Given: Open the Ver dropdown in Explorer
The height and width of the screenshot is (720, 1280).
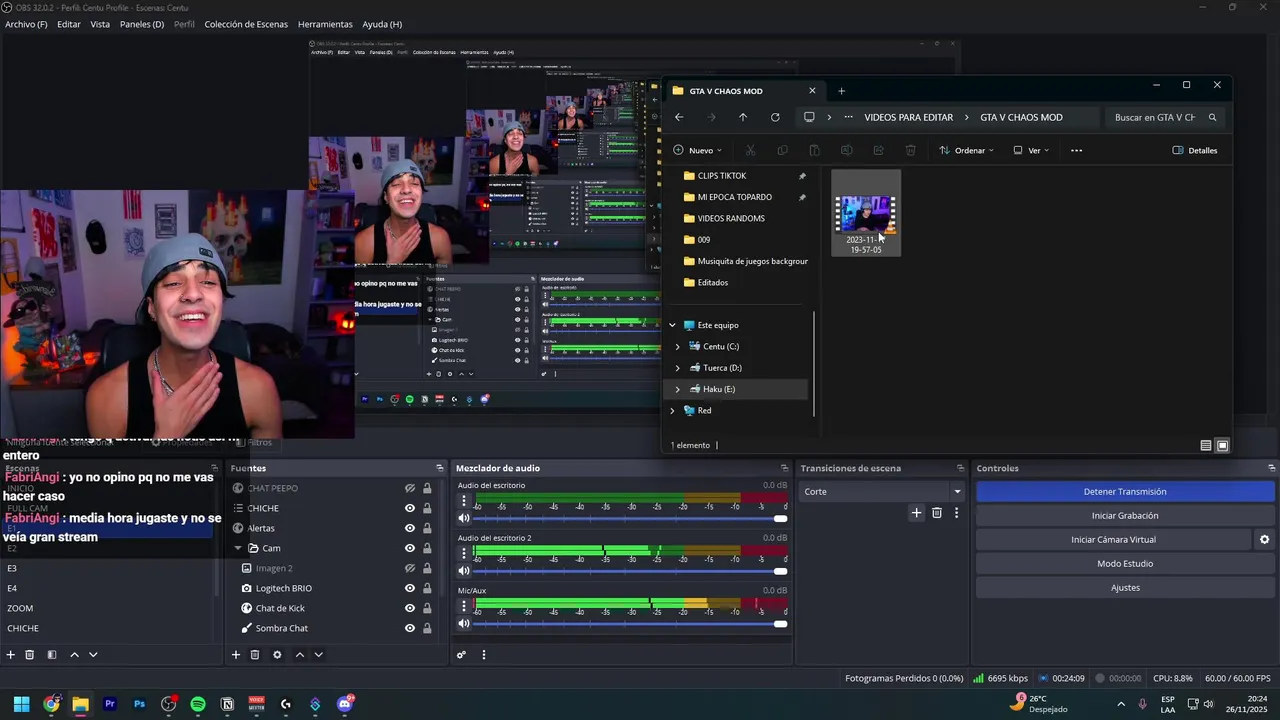Looking at the screenshot, I should tap(1031, 151).
